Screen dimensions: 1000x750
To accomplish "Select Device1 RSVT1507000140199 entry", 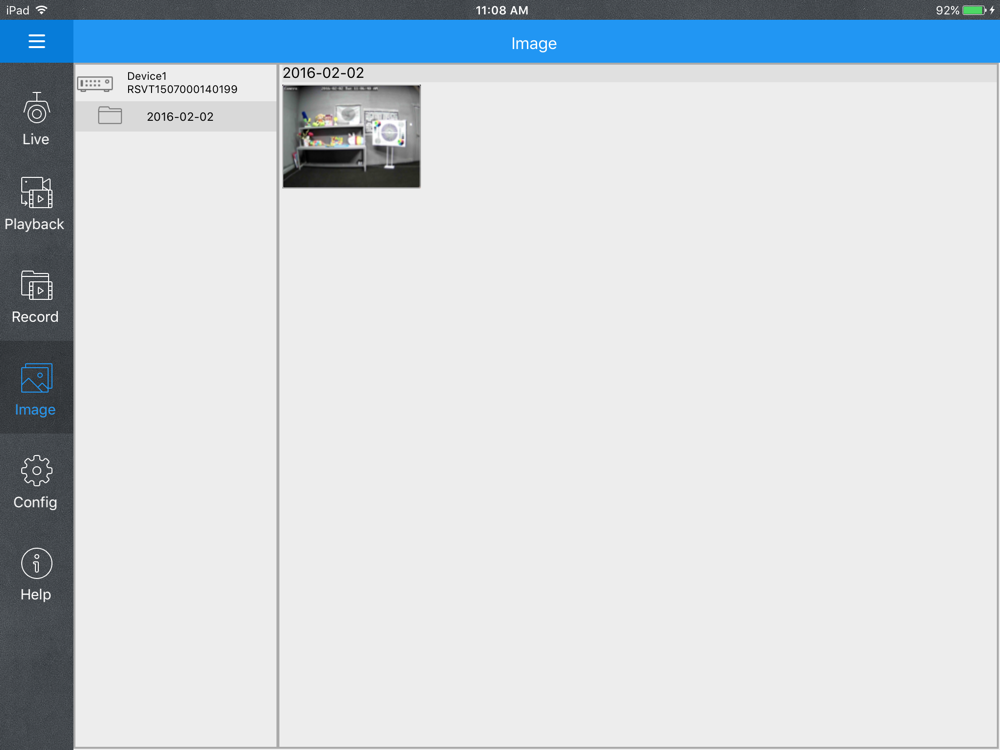I will 176,83.
